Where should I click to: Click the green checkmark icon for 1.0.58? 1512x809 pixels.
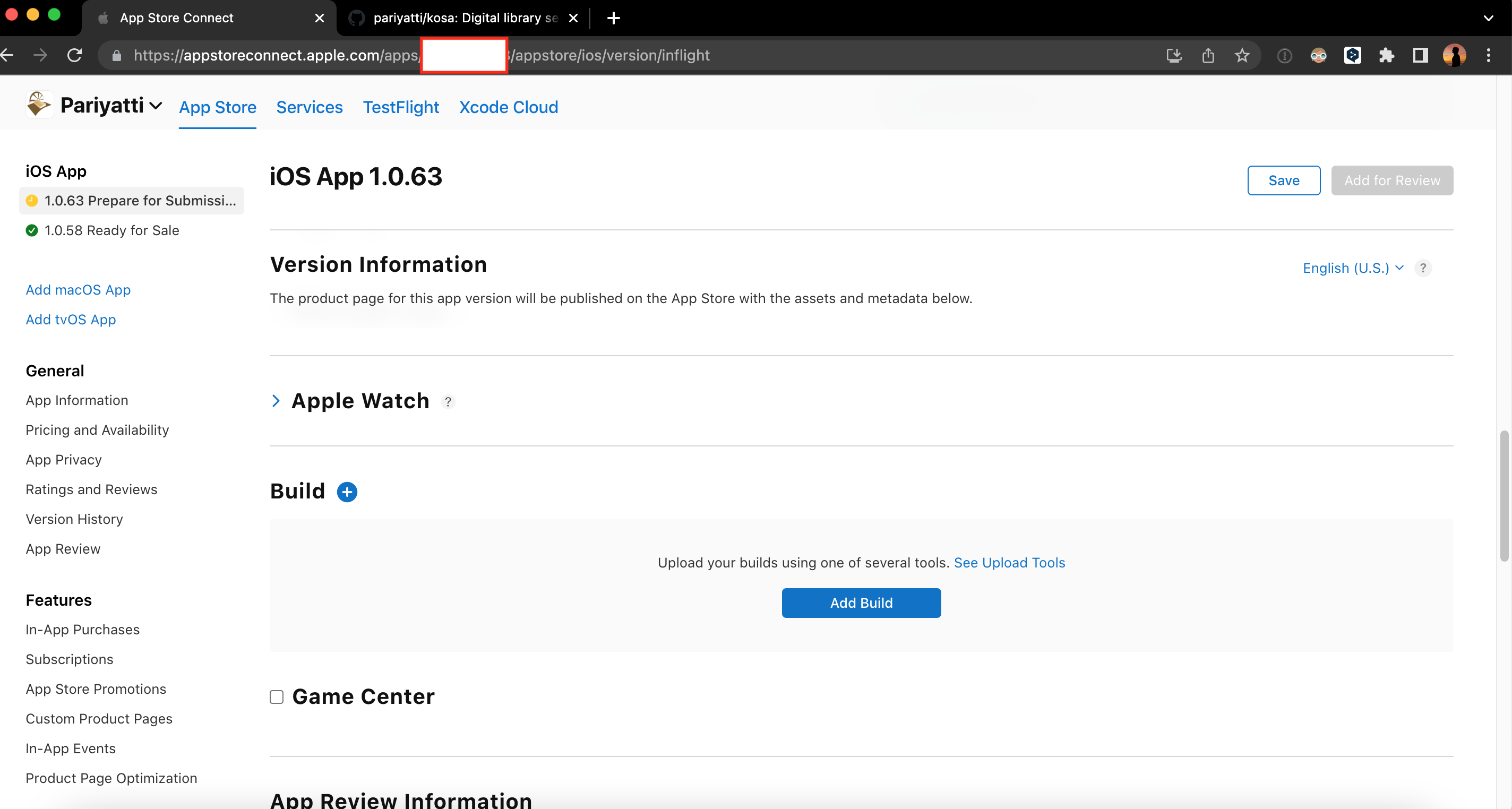coord(32,231)
